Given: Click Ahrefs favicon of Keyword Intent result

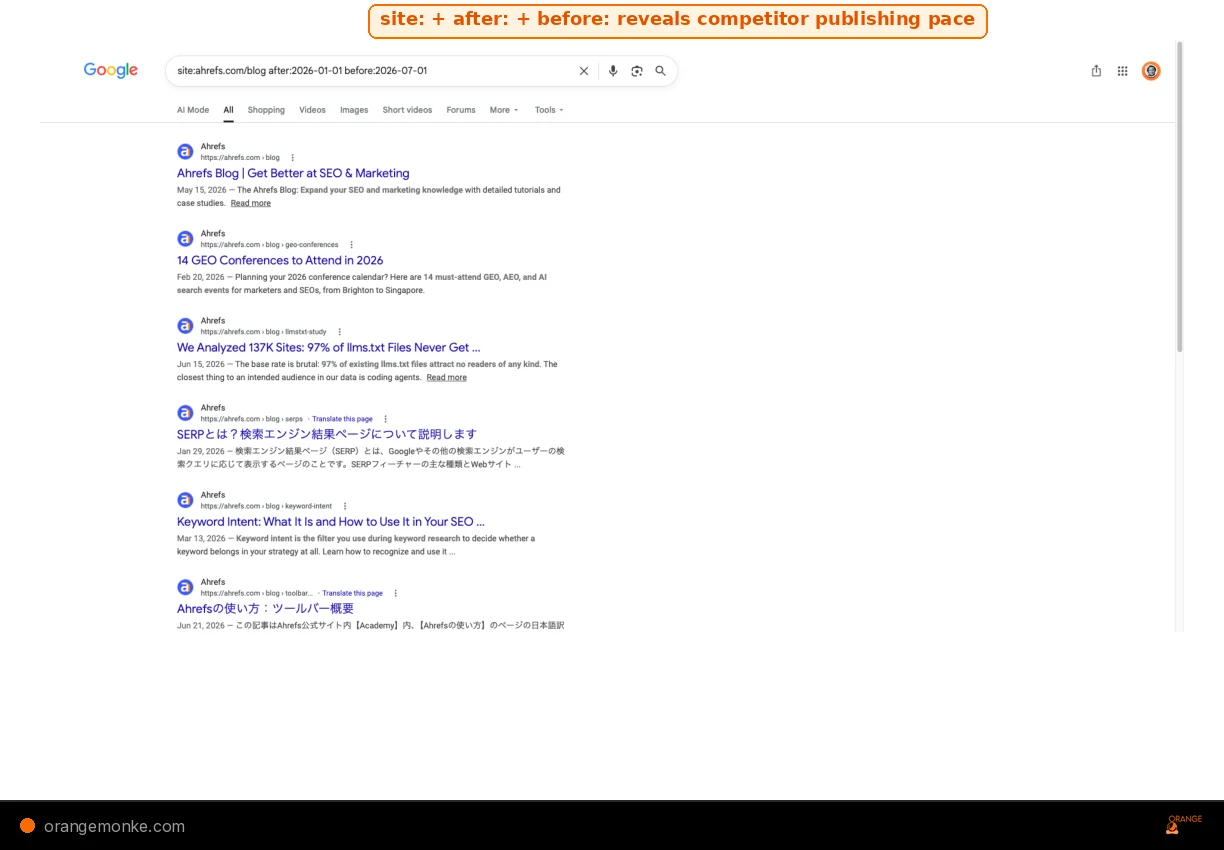Looking at the screenshot, I should [185, 500].
